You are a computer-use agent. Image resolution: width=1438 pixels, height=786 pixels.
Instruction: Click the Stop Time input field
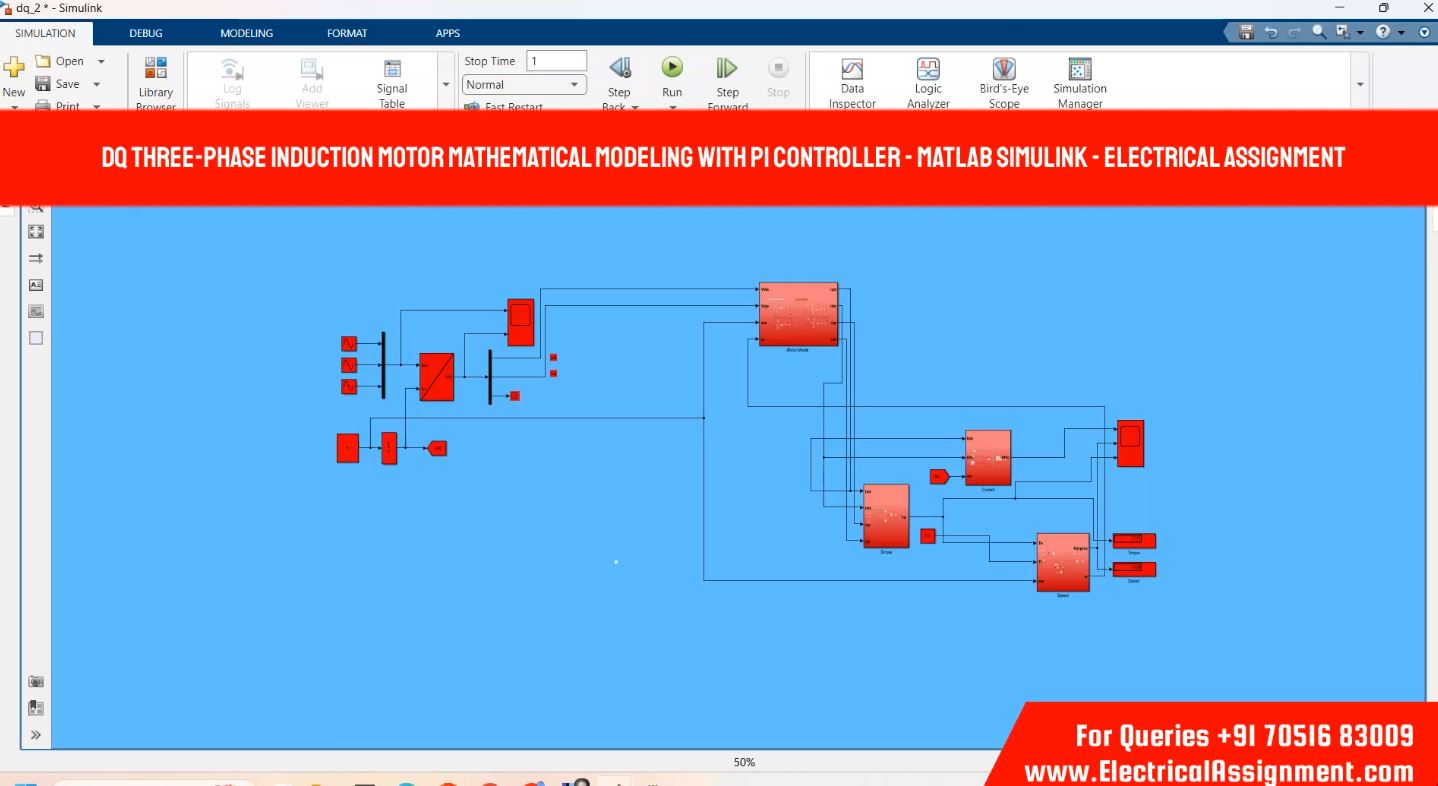(x=556, y=61)
